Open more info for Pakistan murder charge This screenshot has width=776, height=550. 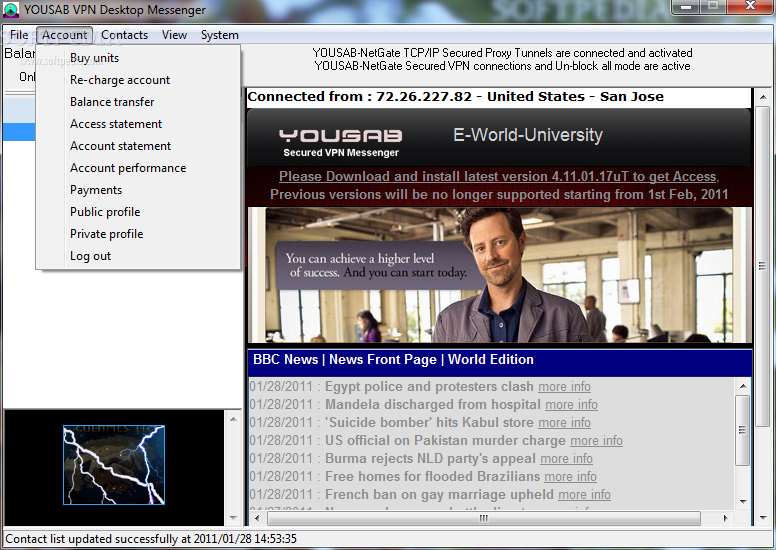coord(596,441)
